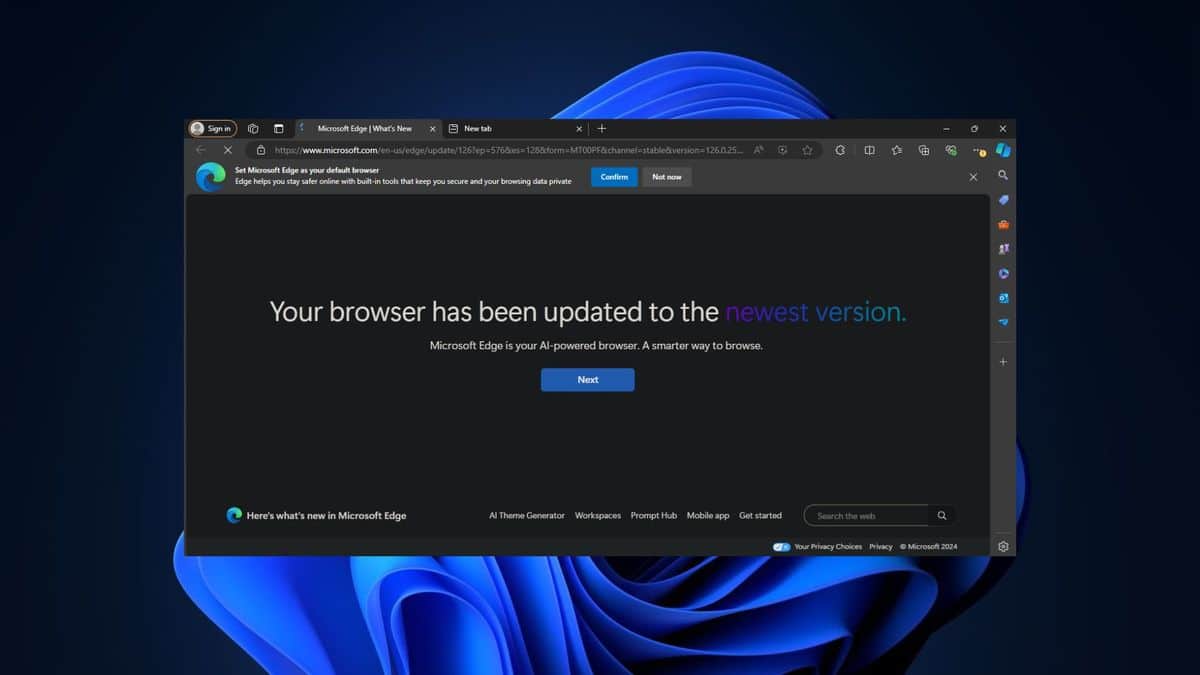Open the sidebar Games icon
The width and height of the screenshot is (1200, 675).
coord(1003,248)
